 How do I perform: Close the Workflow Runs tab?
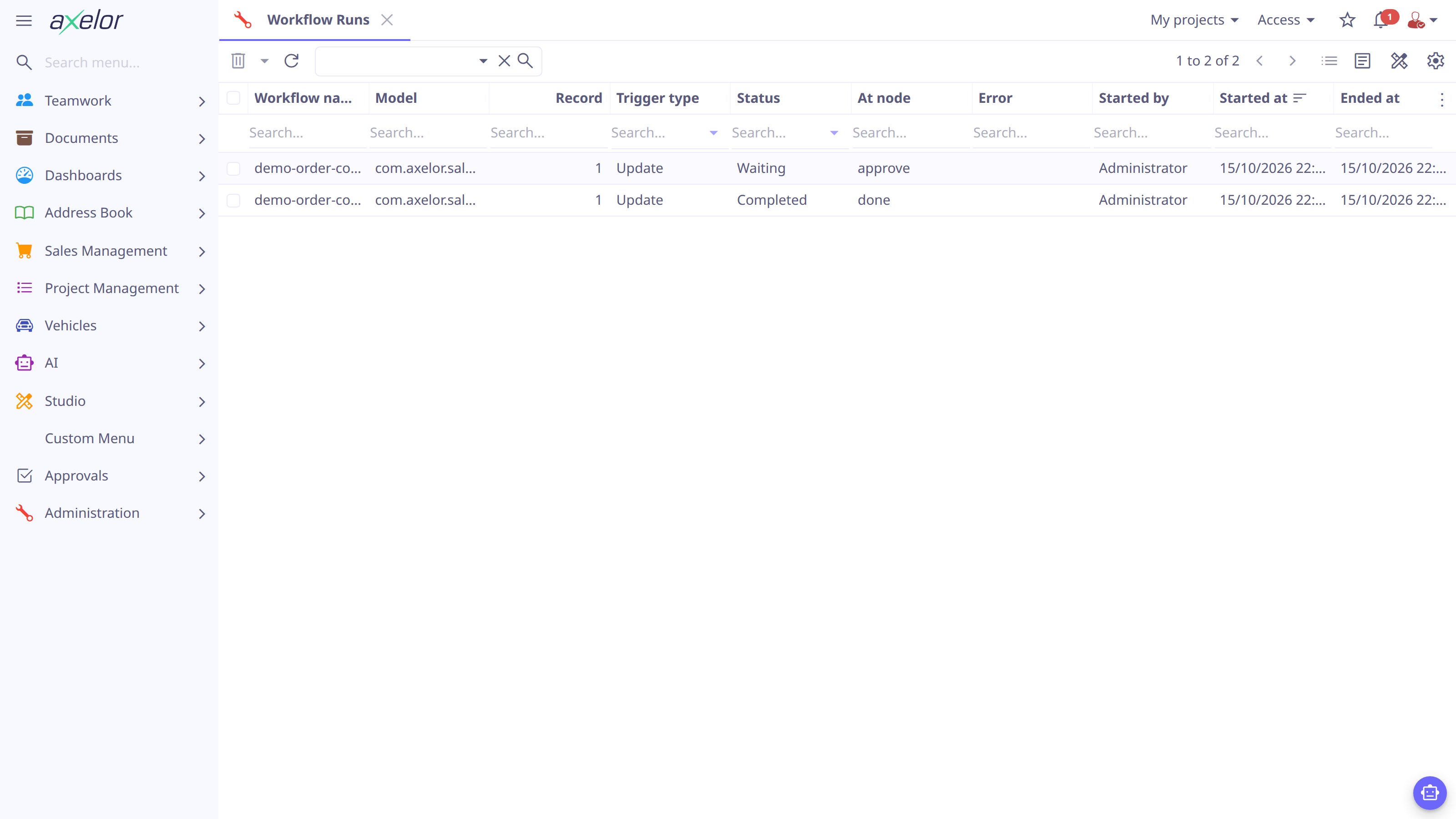pos(387,20)
